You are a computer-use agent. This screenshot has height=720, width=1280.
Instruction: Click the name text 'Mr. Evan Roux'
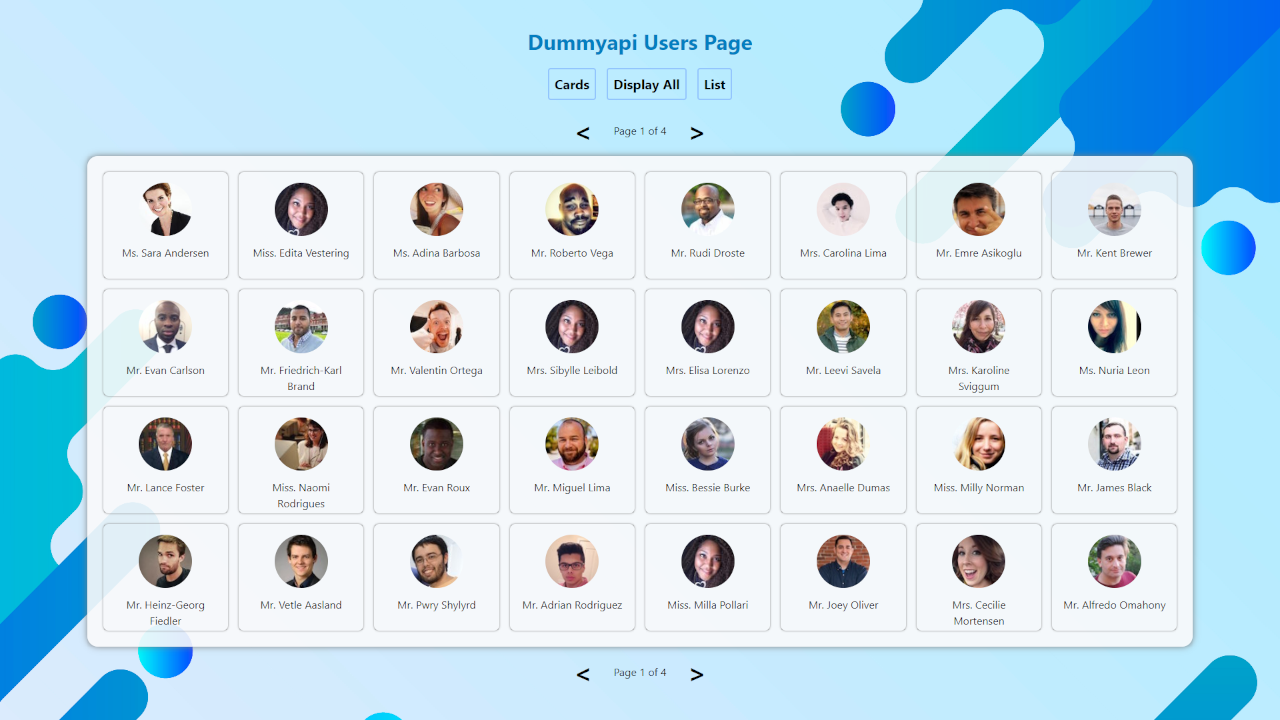[437, 488]
